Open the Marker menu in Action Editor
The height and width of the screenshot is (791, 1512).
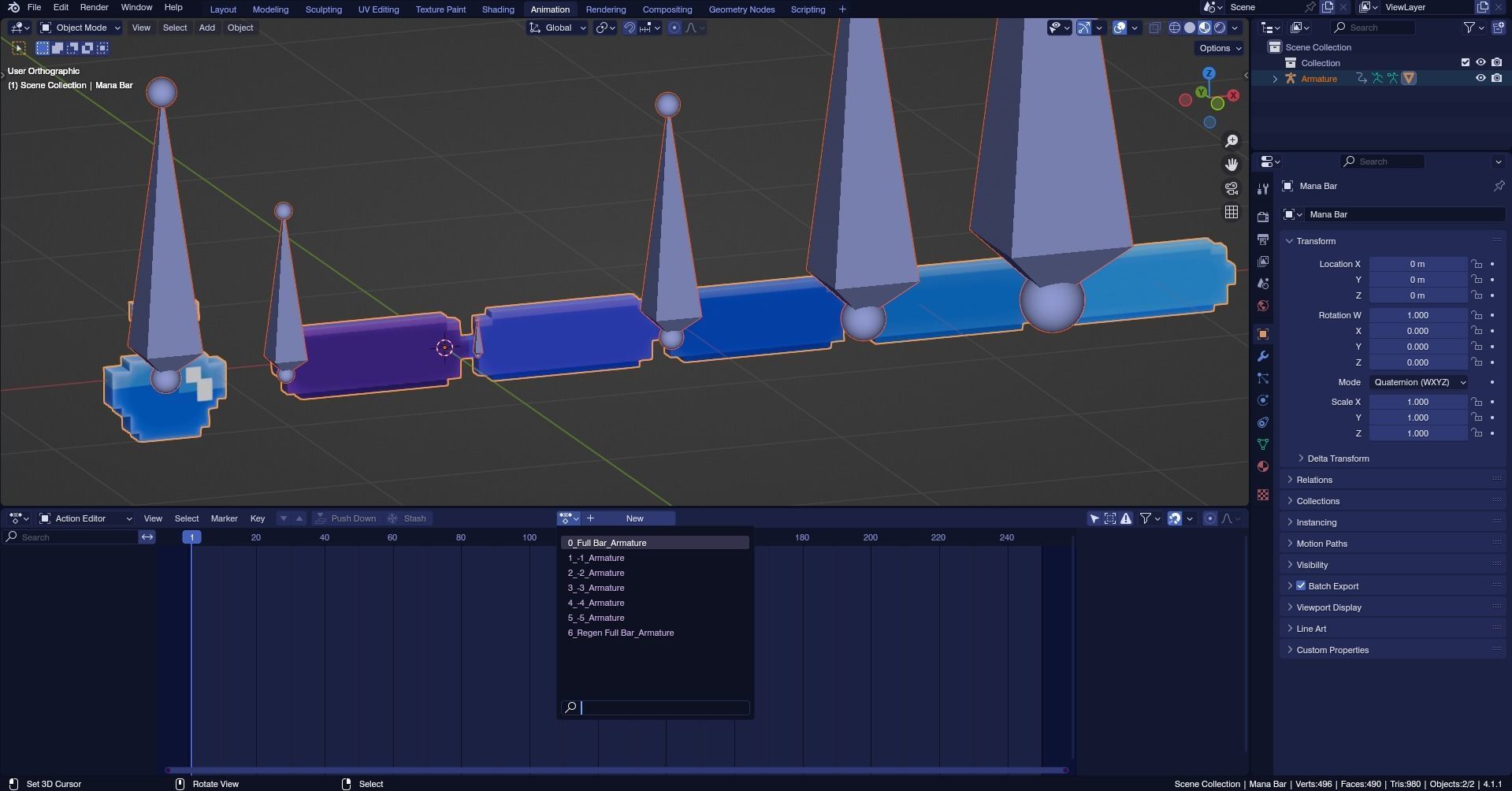pyautogui.click(x=224, y=518)
